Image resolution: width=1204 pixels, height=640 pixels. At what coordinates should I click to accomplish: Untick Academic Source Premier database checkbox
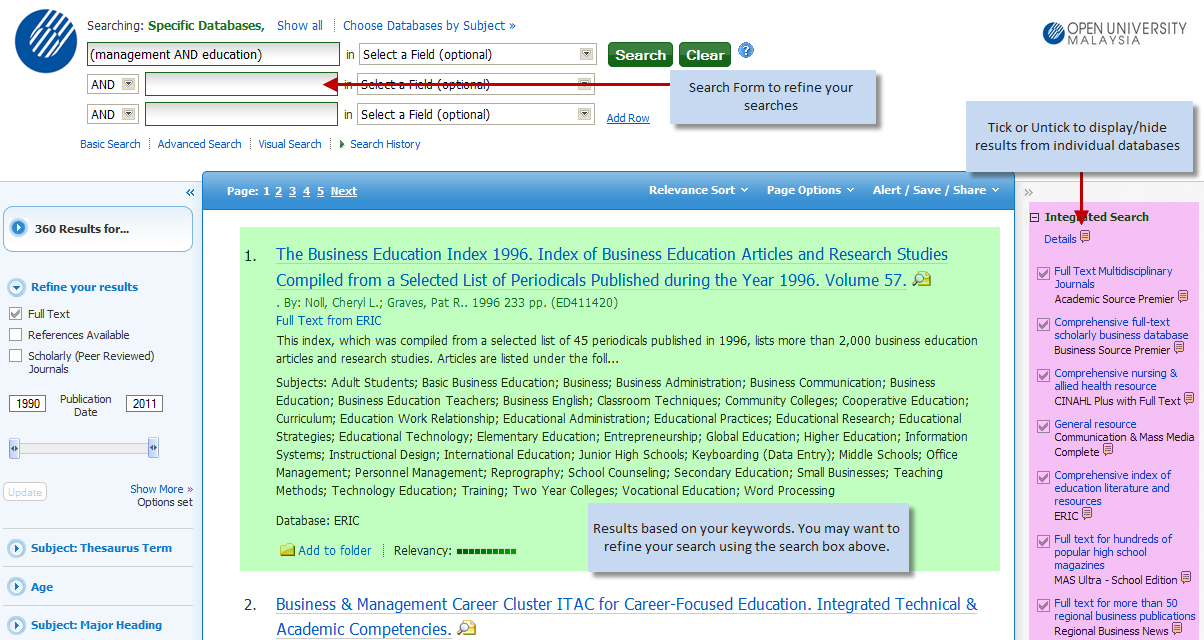point(1044,272)
